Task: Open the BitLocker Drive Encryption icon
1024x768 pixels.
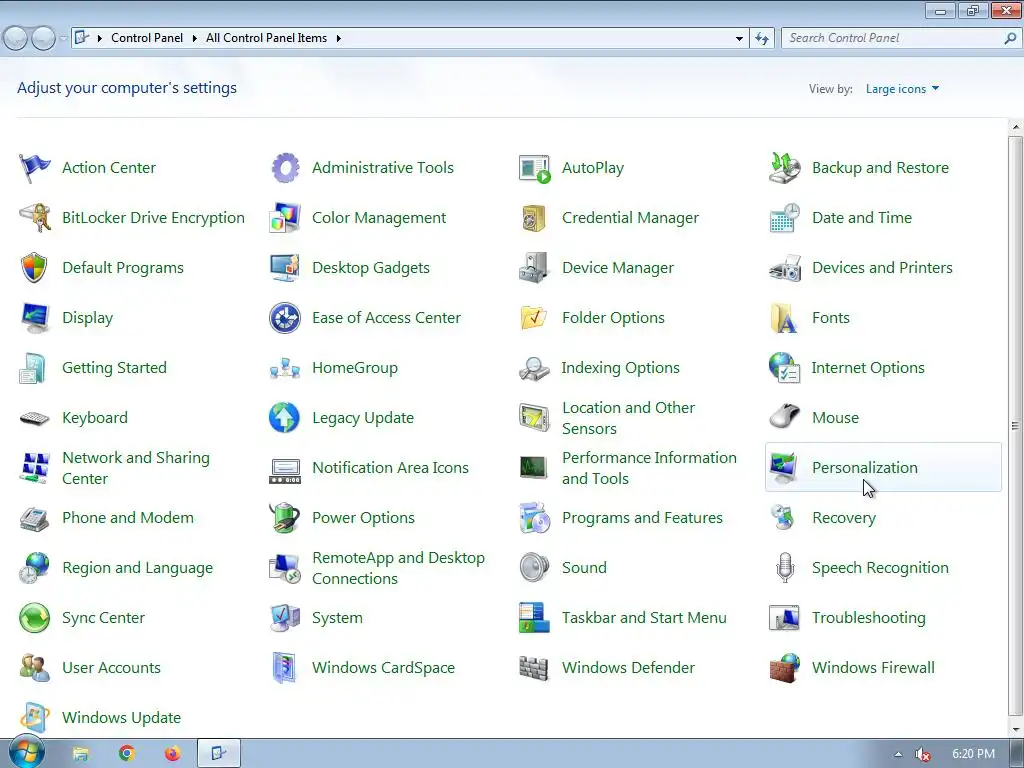Action: click(34, 217)
